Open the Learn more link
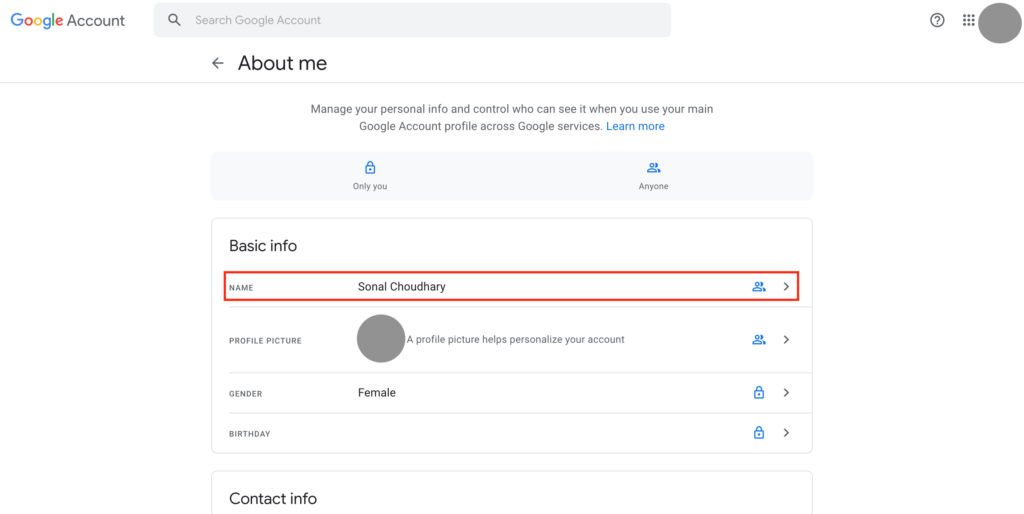1024x514 pixels. click(635, 127)
